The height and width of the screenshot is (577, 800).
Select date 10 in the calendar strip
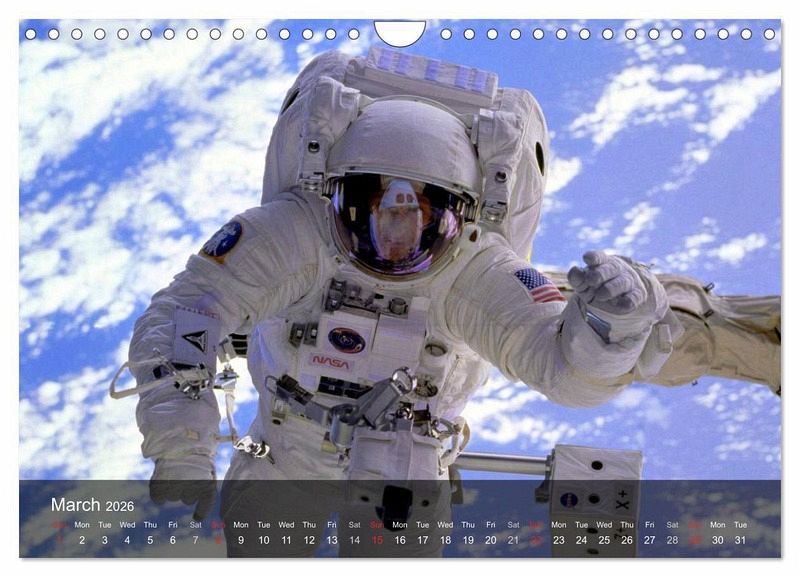(264, 540)
